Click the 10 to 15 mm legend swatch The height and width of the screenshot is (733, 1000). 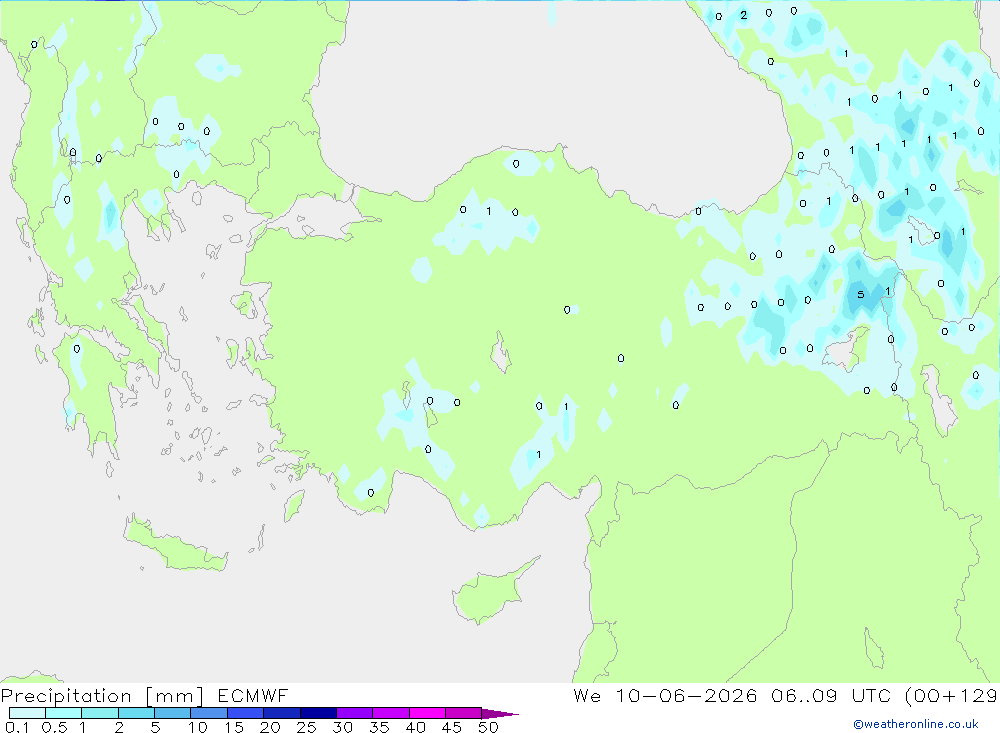click(209, 713)
